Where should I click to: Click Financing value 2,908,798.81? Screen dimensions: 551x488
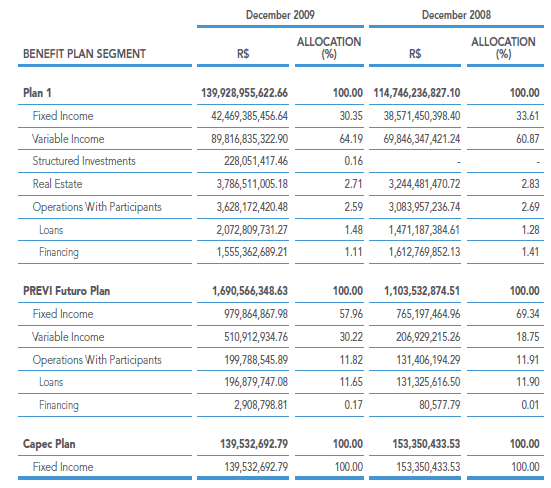(261, 405)
